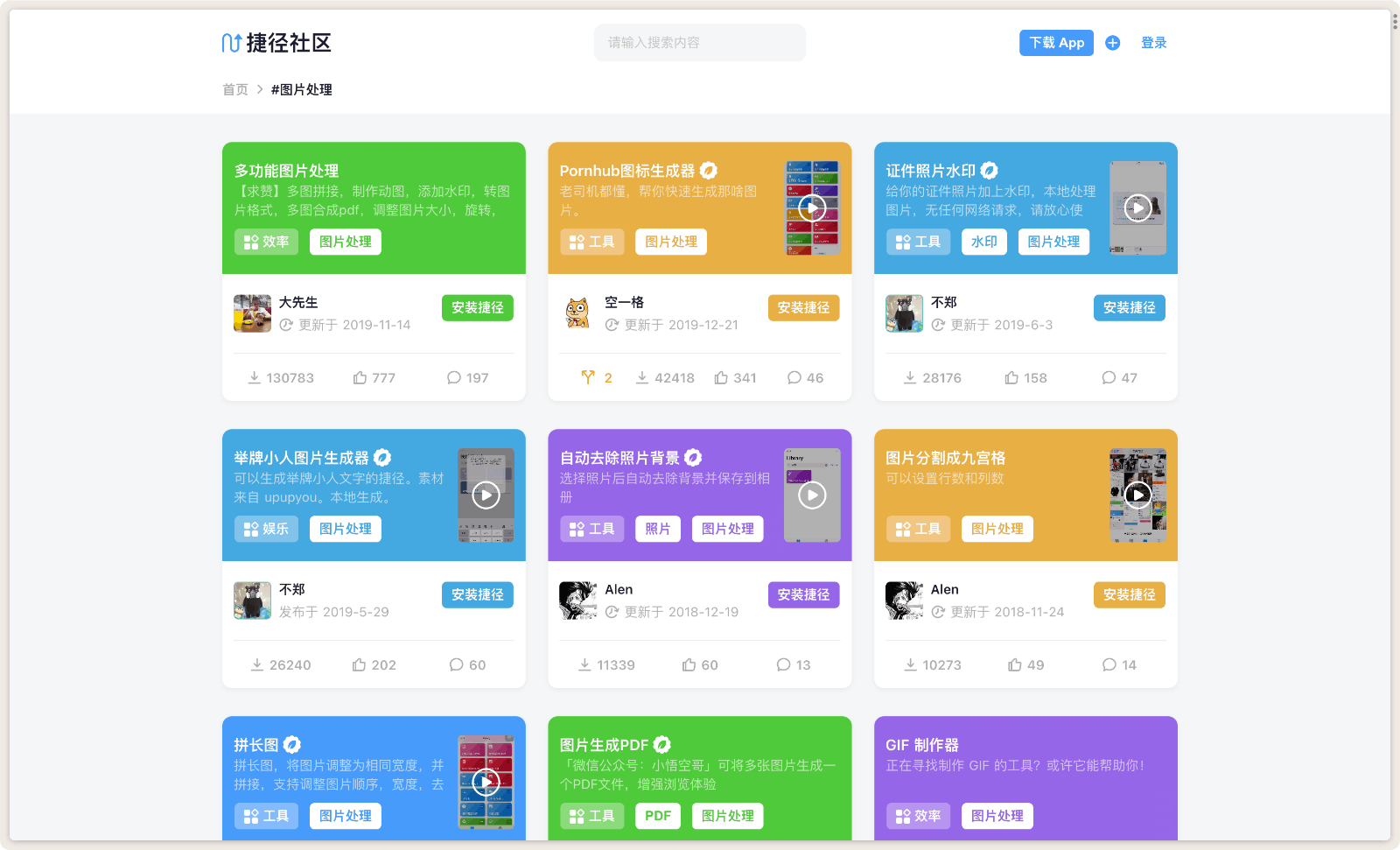Focus the 请输入搜索内容 search field
1400x850 pixels.
(700, 43)
